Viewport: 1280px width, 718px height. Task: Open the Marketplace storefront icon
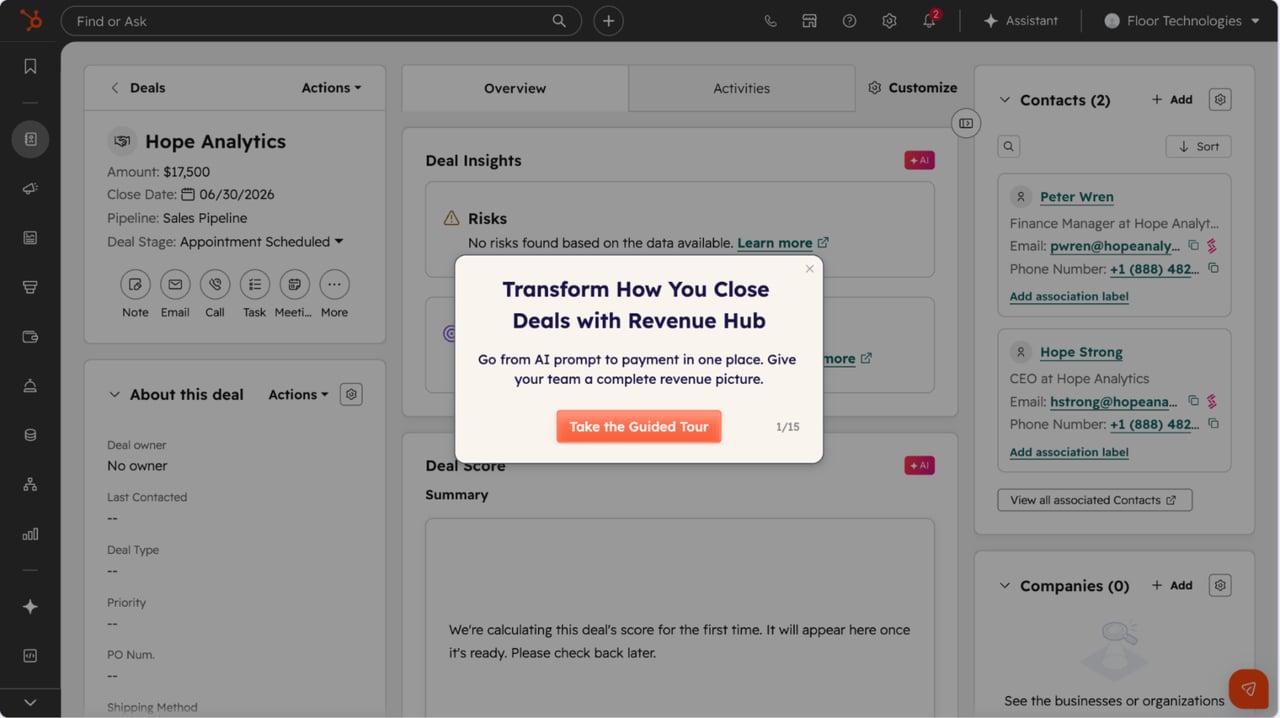pos(810,21)
